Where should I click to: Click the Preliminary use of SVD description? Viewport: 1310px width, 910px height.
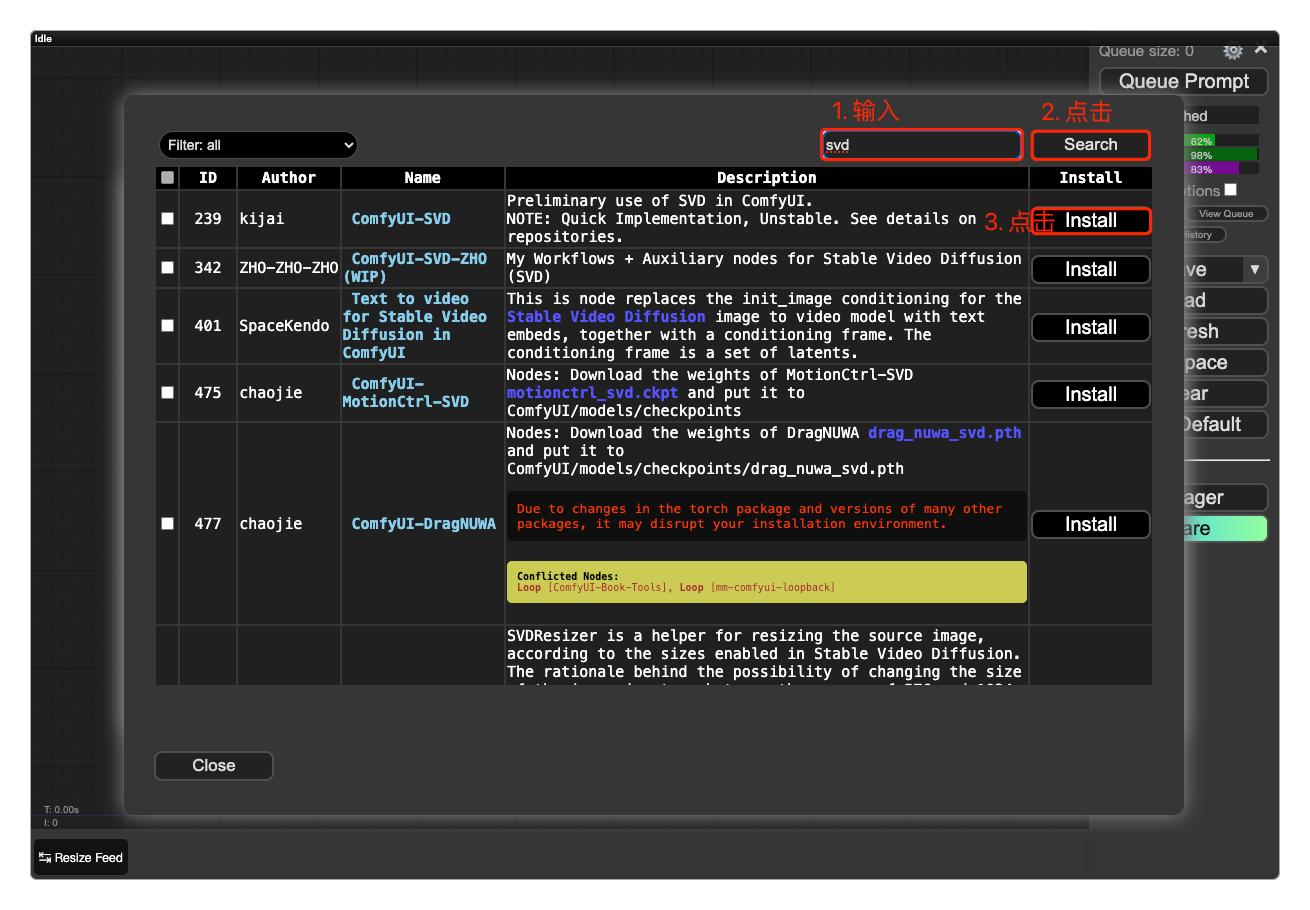(741, 218)
